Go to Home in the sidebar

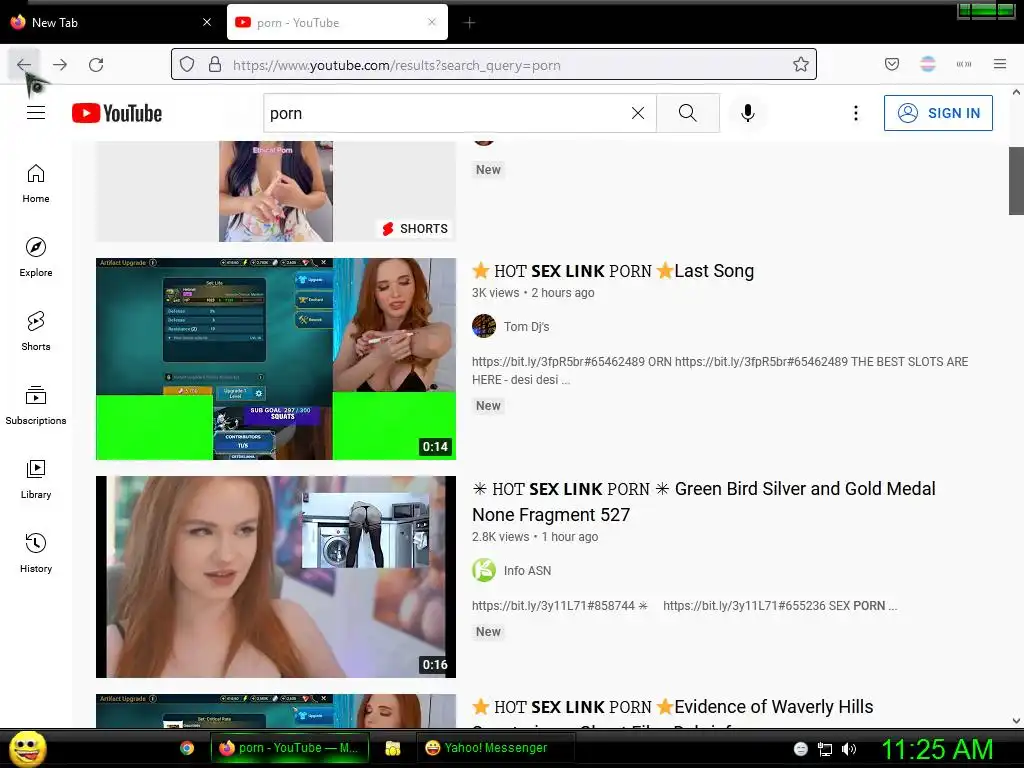click(x=36, y=184)
